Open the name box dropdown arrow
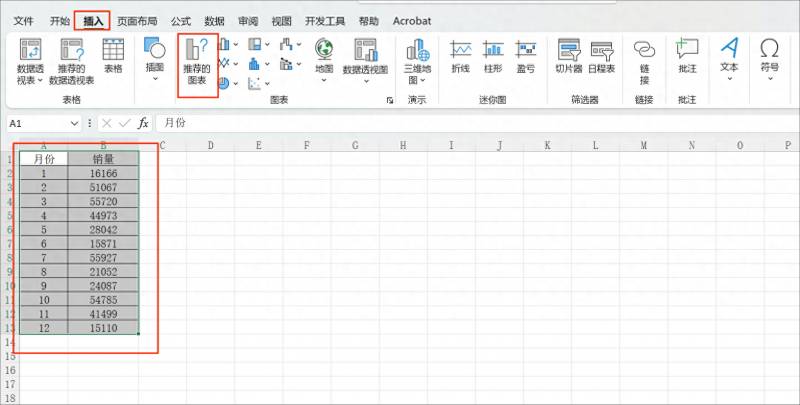The image size is (800, 405). 74,123
